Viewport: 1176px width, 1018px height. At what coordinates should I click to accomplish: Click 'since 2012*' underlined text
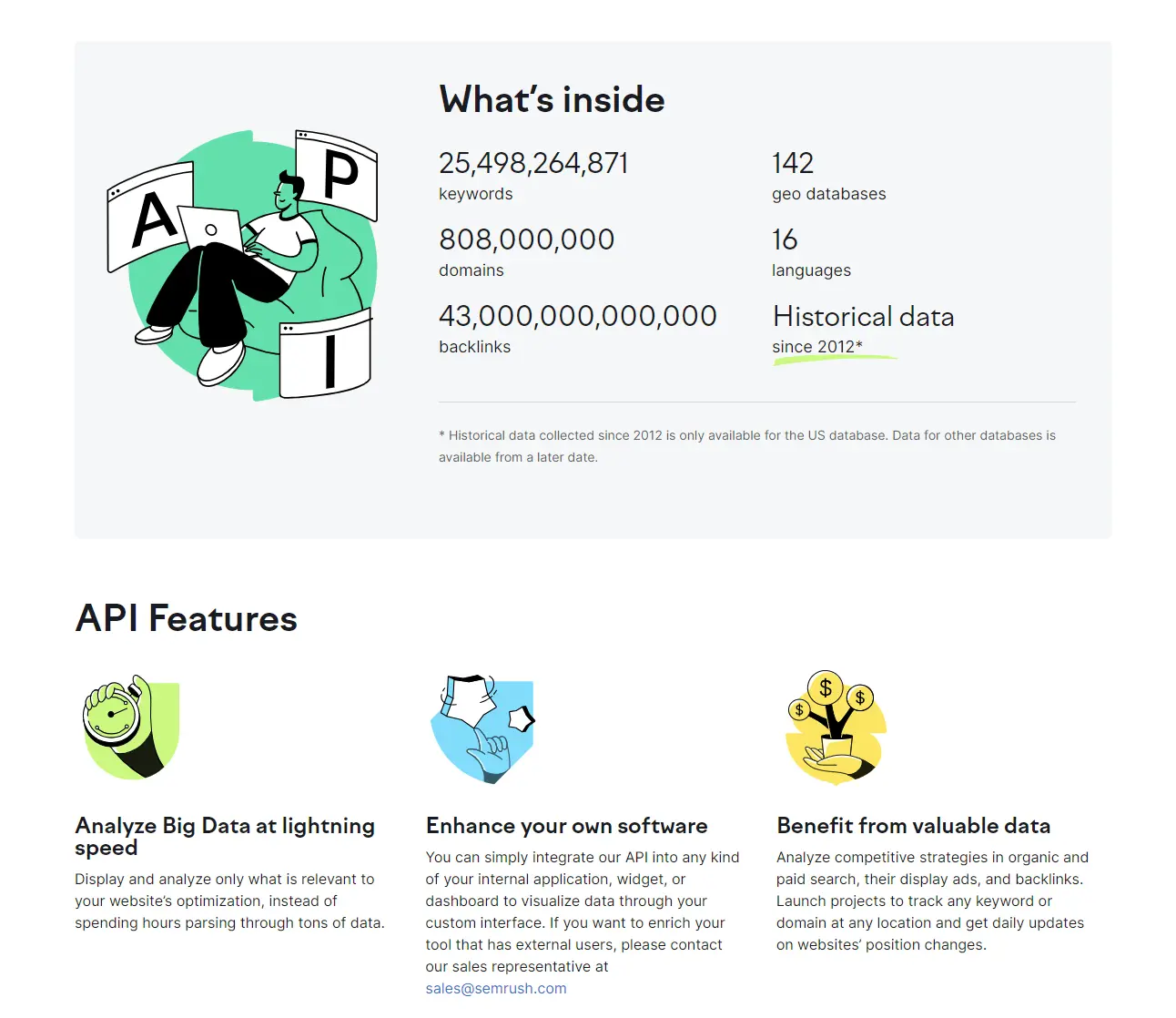tap(817, 347)
